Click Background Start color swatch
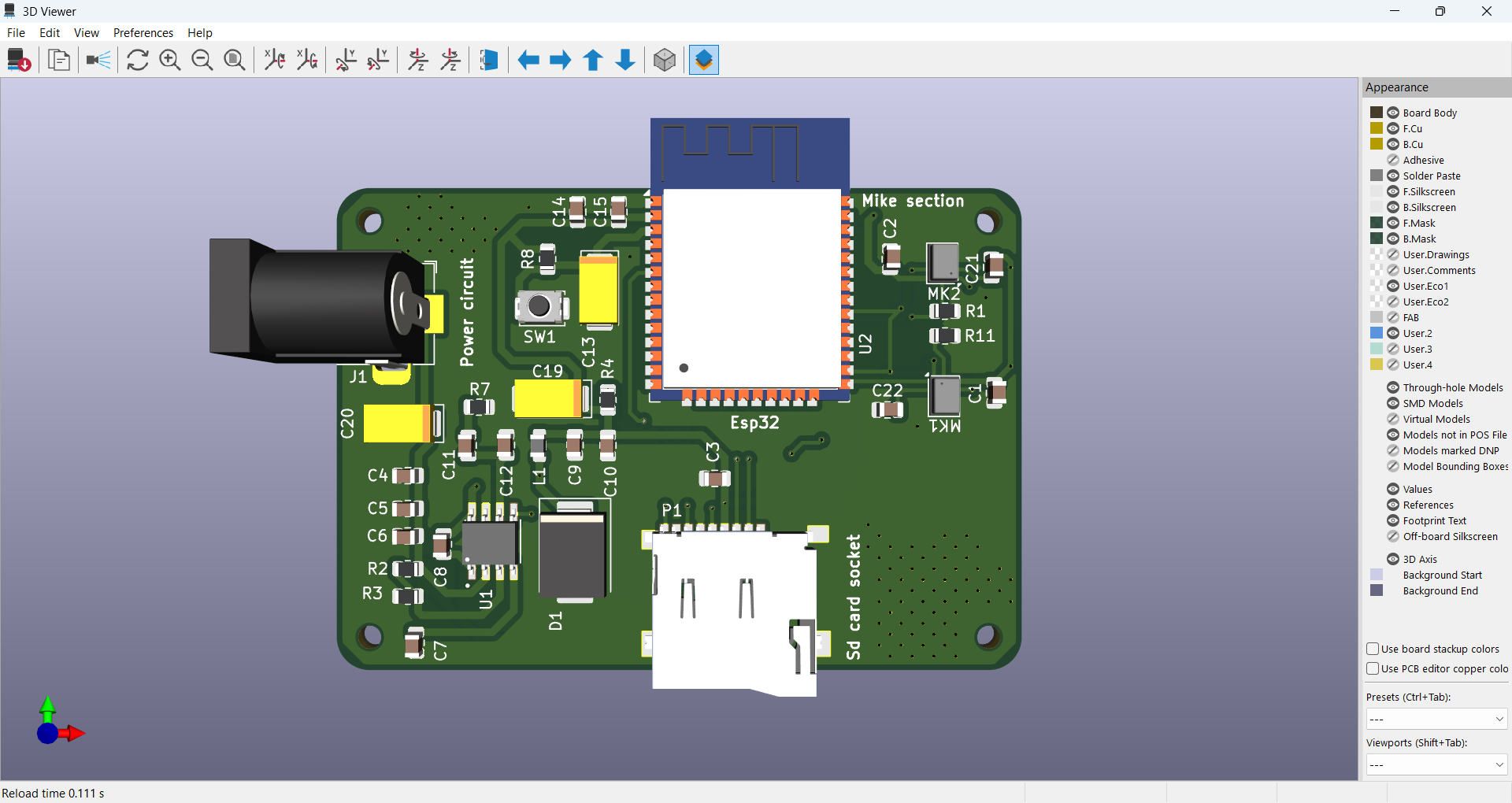 (x=1377, y=575)
